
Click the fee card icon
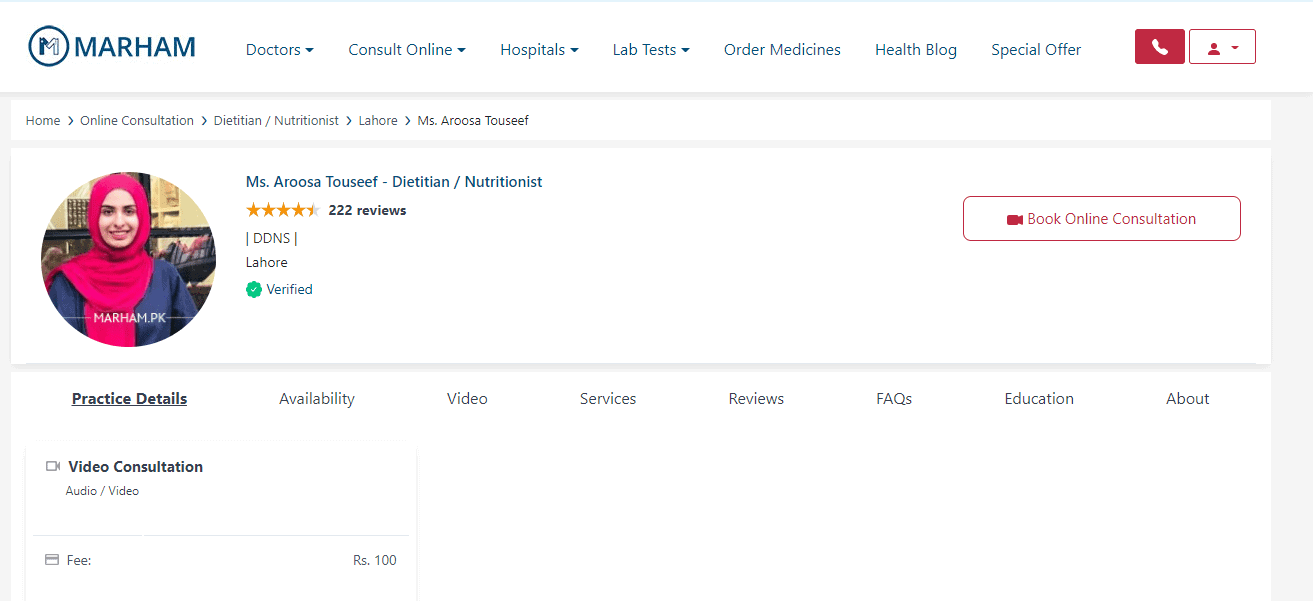click(x=53, y=560)
